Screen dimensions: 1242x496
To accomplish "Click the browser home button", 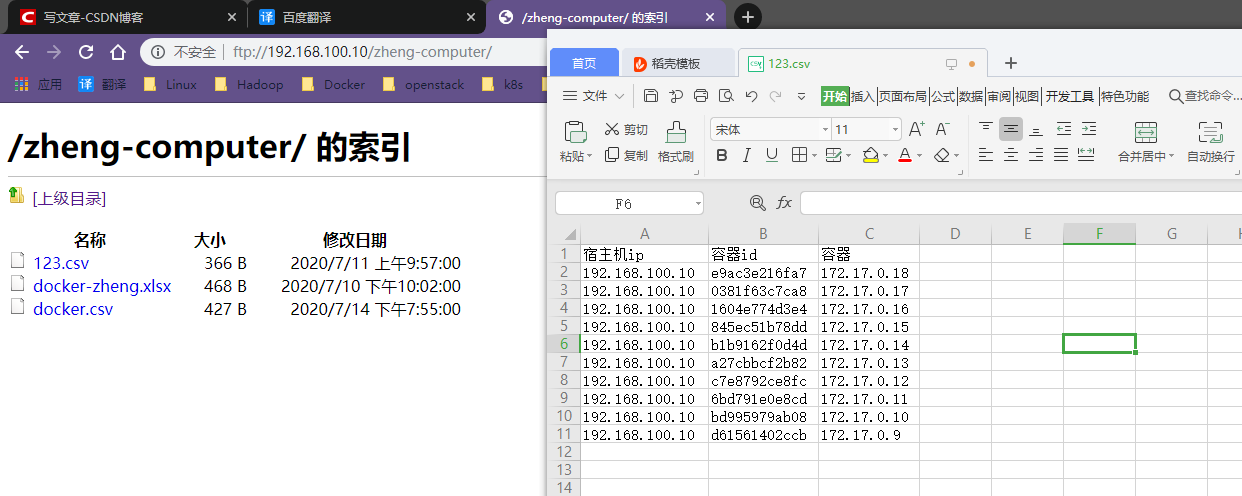I will coord(118,52).
